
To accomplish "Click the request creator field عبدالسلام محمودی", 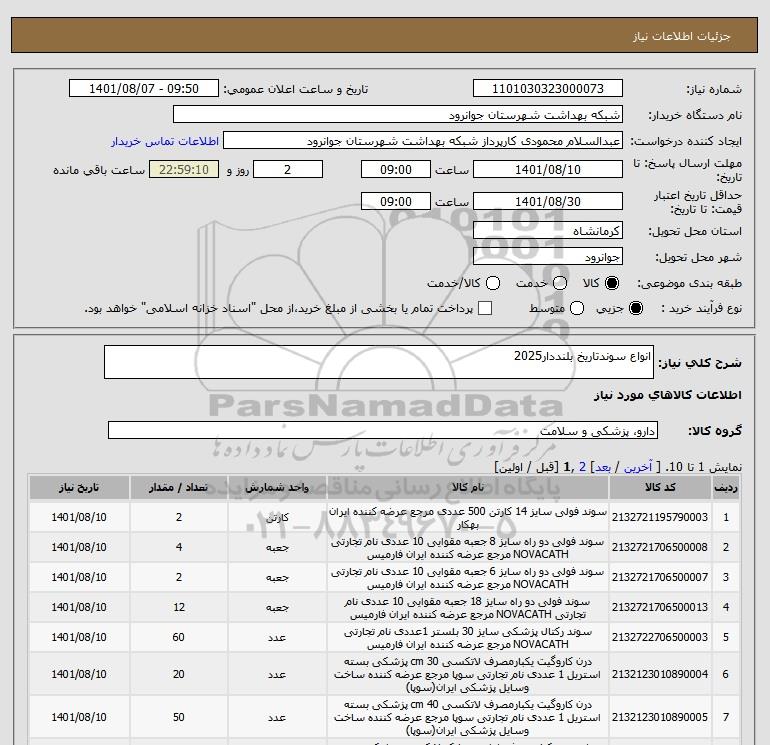I will coord(423,141).
